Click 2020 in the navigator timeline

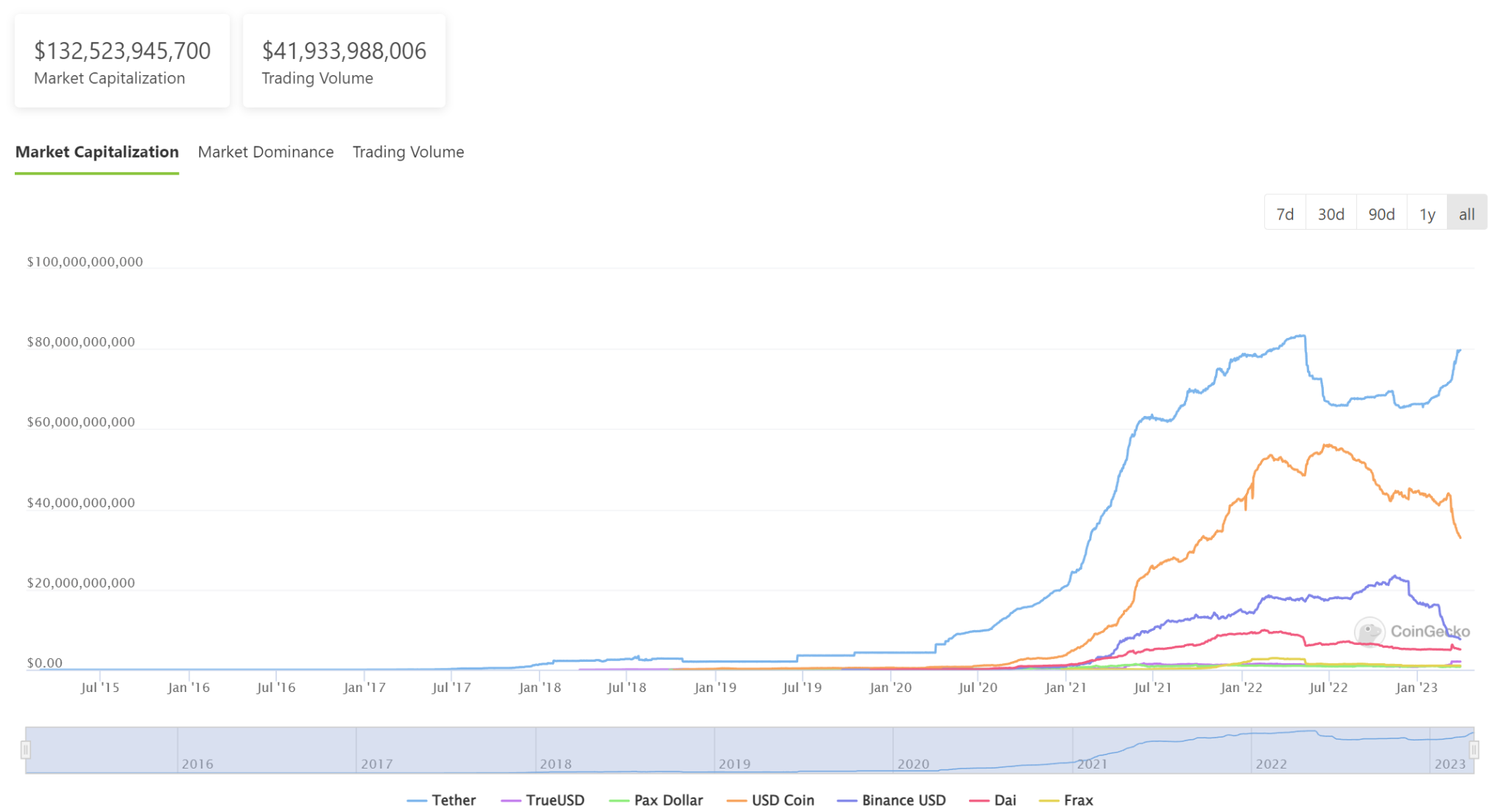[913, 763]
